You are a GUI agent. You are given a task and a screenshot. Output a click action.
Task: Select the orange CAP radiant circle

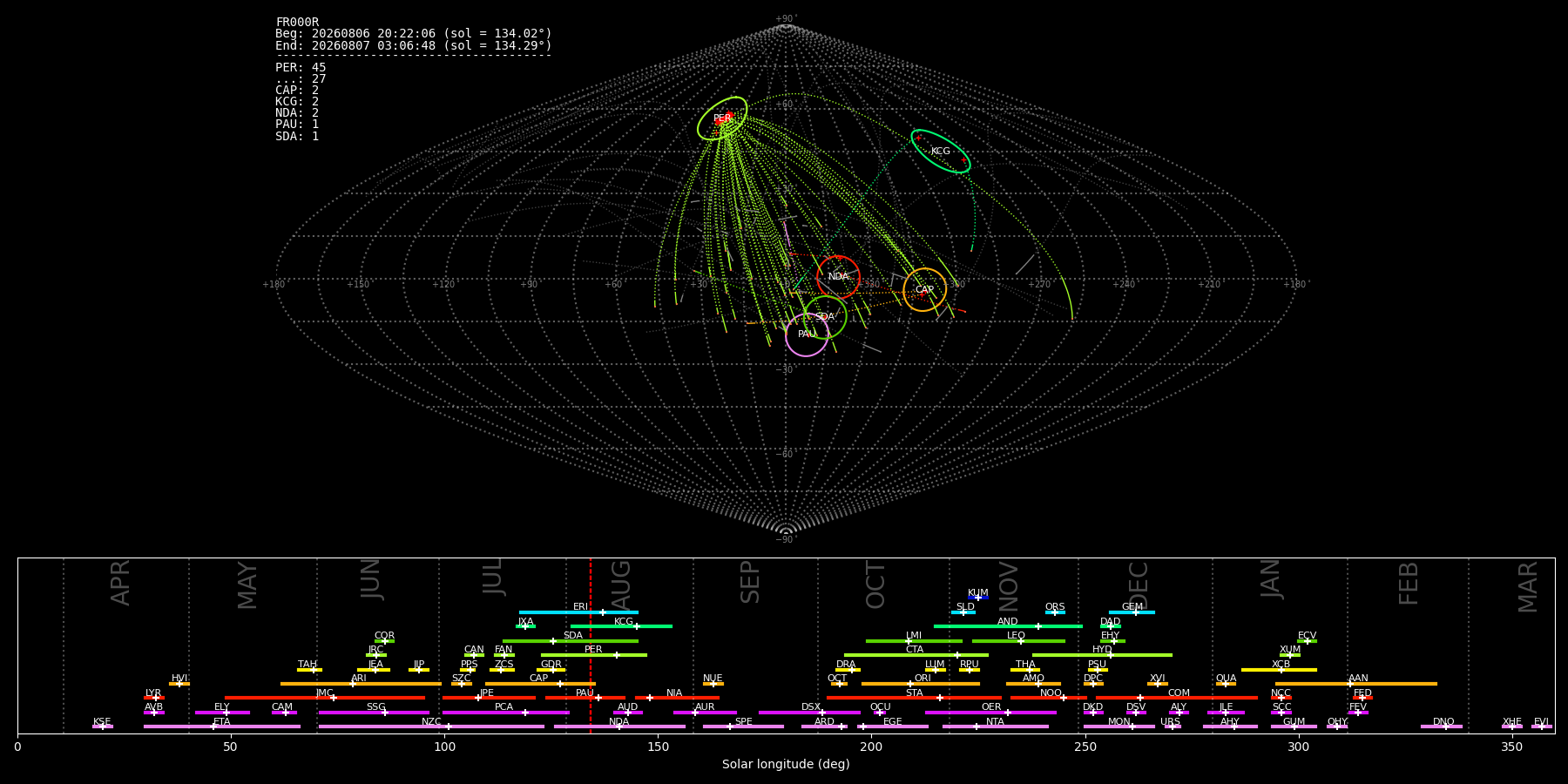924,290
